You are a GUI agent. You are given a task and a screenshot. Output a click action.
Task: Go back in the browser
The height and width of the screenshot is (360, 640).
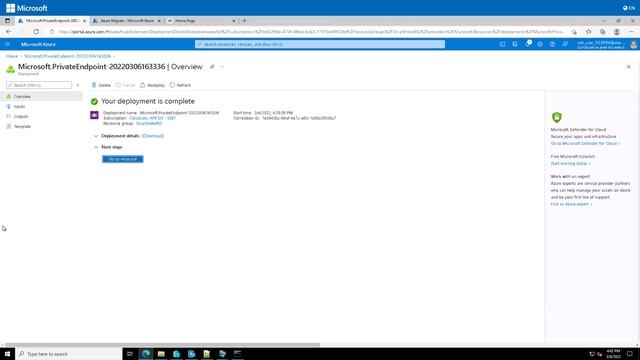9,31
